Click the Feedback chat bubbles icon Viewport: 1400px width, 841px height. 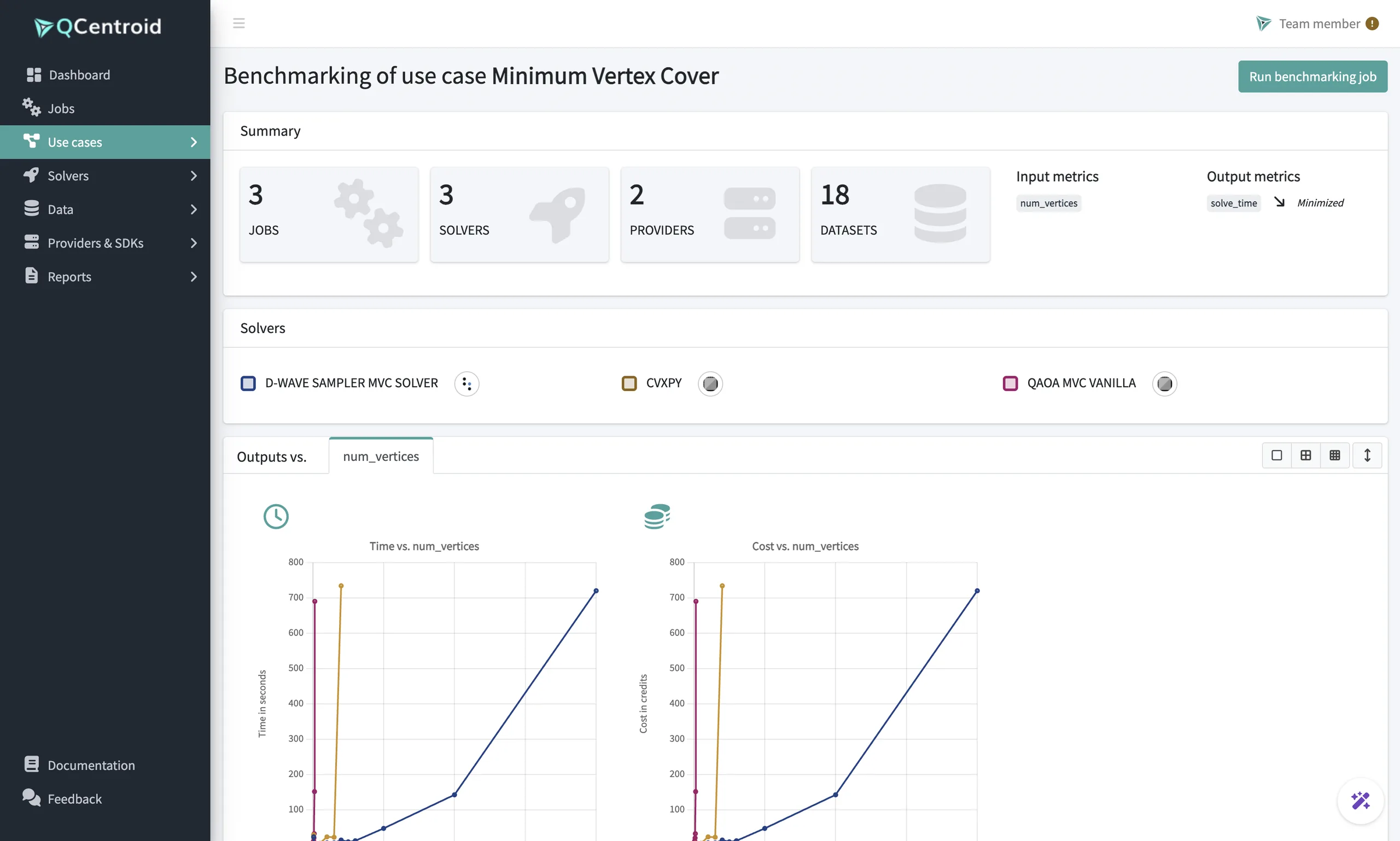31,797
